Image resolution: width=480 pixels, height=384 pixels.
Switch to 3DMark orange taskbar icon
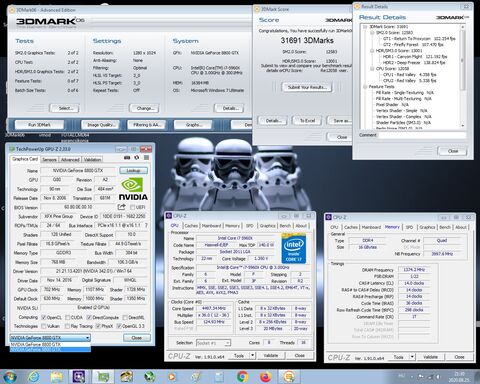(289, 377)
